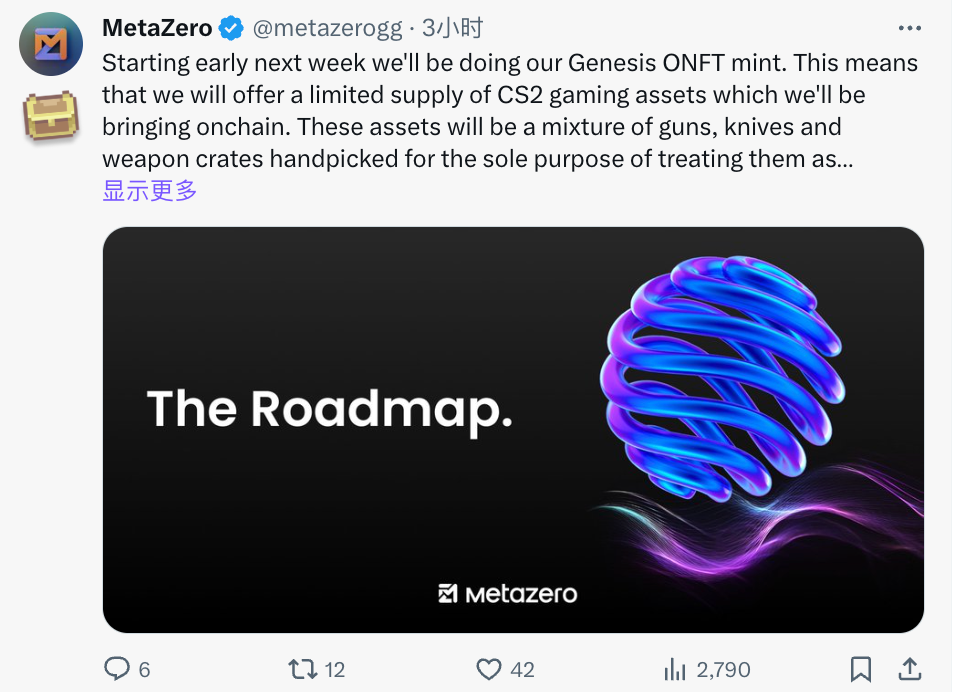Open the three-dot more options menu
Screen dimensions: 956x692
point(909,29)
